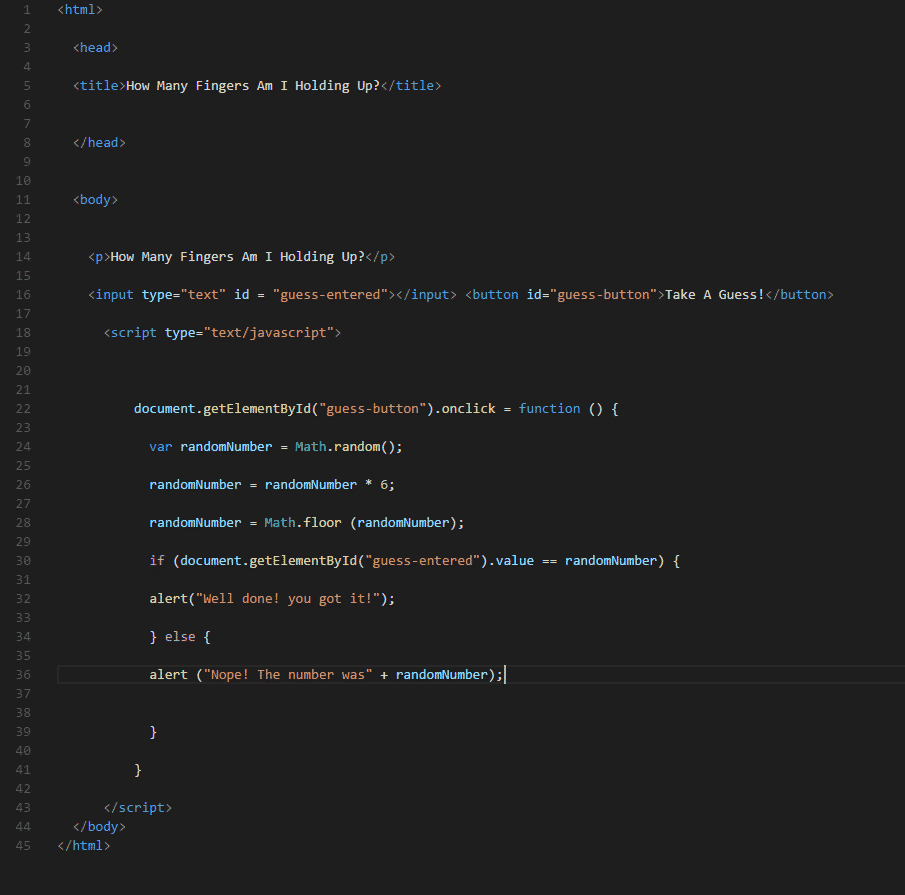Screen dimensions: 905x895
Task: Click line number 16 in the gutter
Action: point(23,295)
